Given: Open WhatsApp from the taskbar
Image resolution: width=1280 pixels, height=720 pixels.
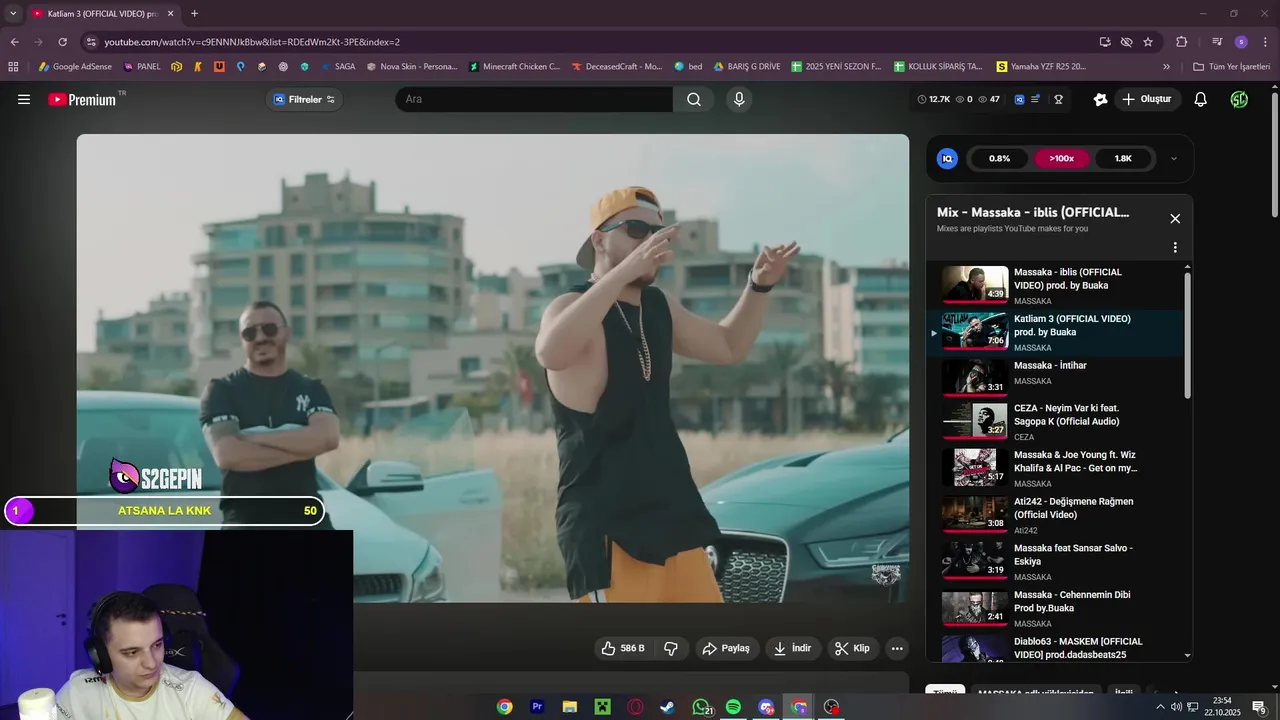Looking at the screenshot, I should (x=701, y=707).
